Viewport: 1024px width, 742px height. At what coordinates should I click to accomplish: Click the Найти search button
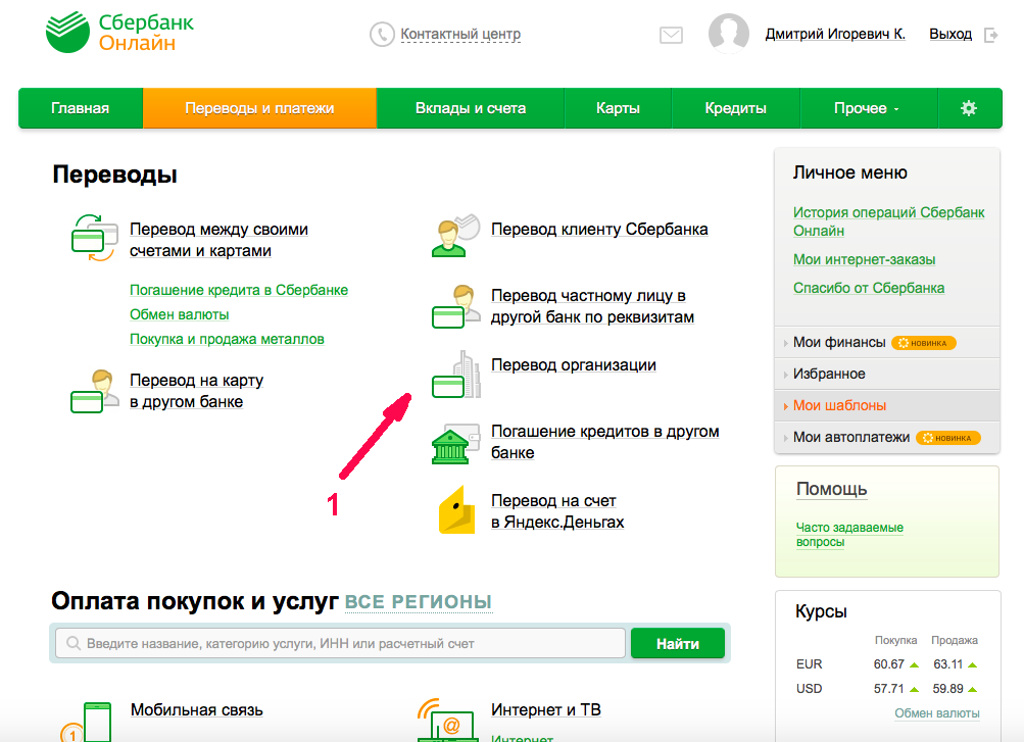coord(678,643)
